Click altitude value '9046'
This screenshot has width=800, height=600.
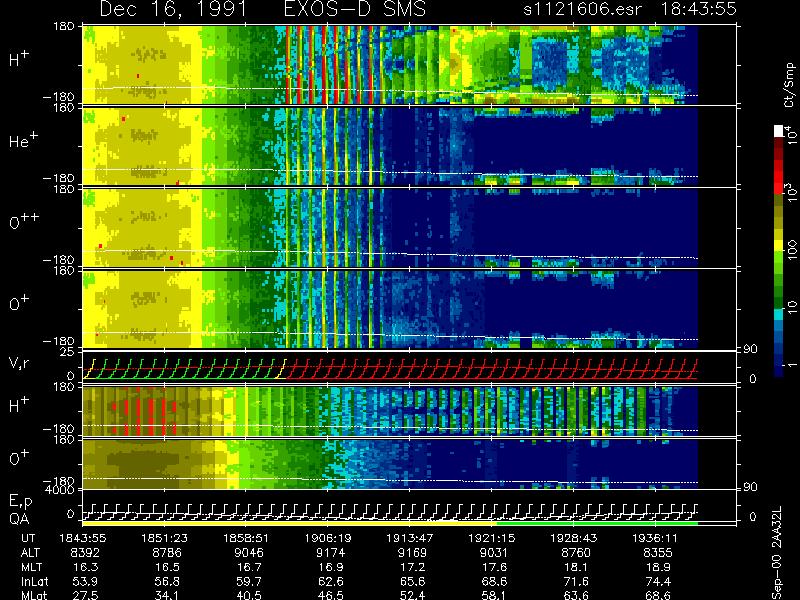tap(249, 553)
